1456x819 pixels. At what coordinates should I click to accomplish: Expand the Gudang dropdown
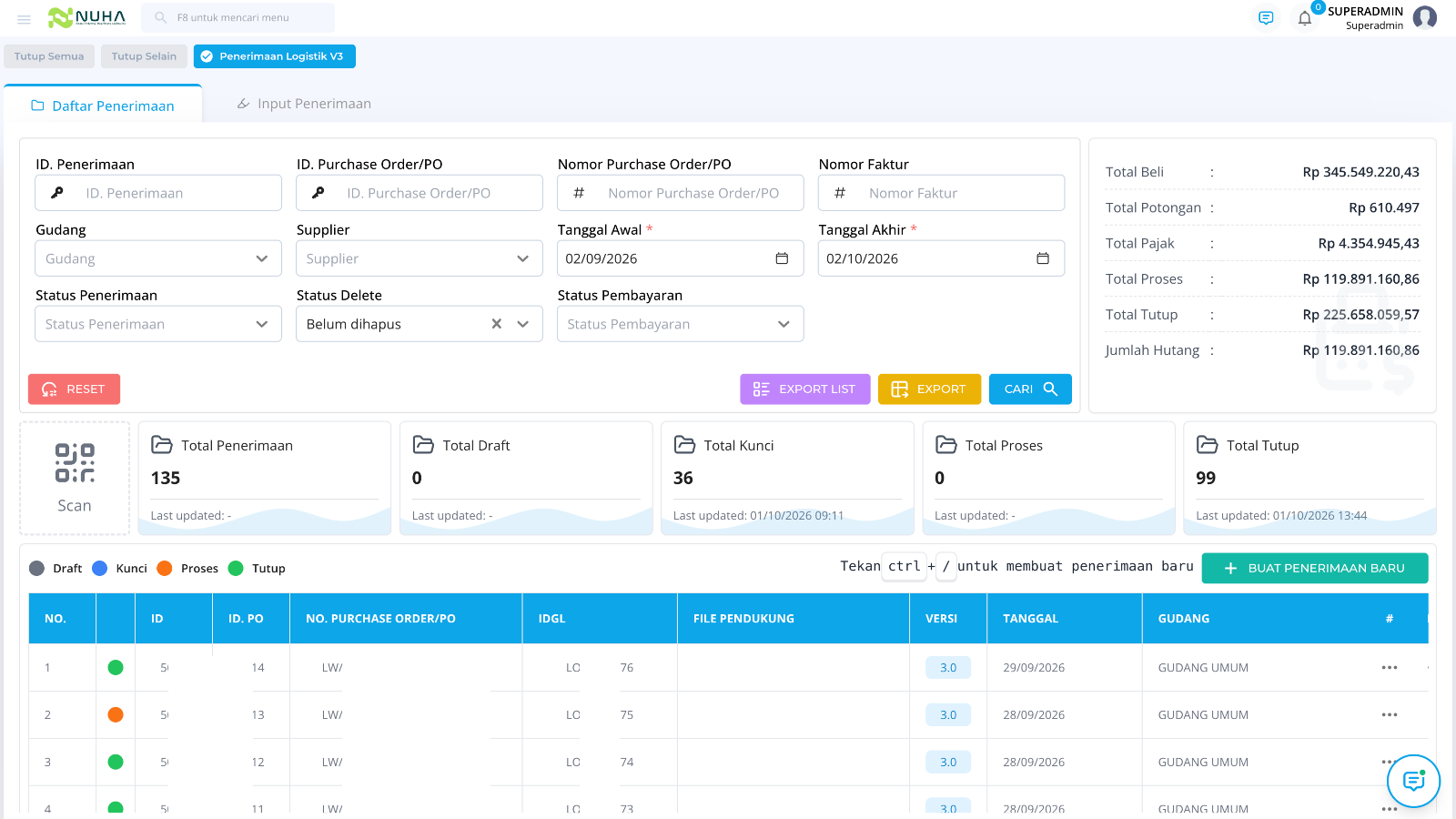coord(158,258)
